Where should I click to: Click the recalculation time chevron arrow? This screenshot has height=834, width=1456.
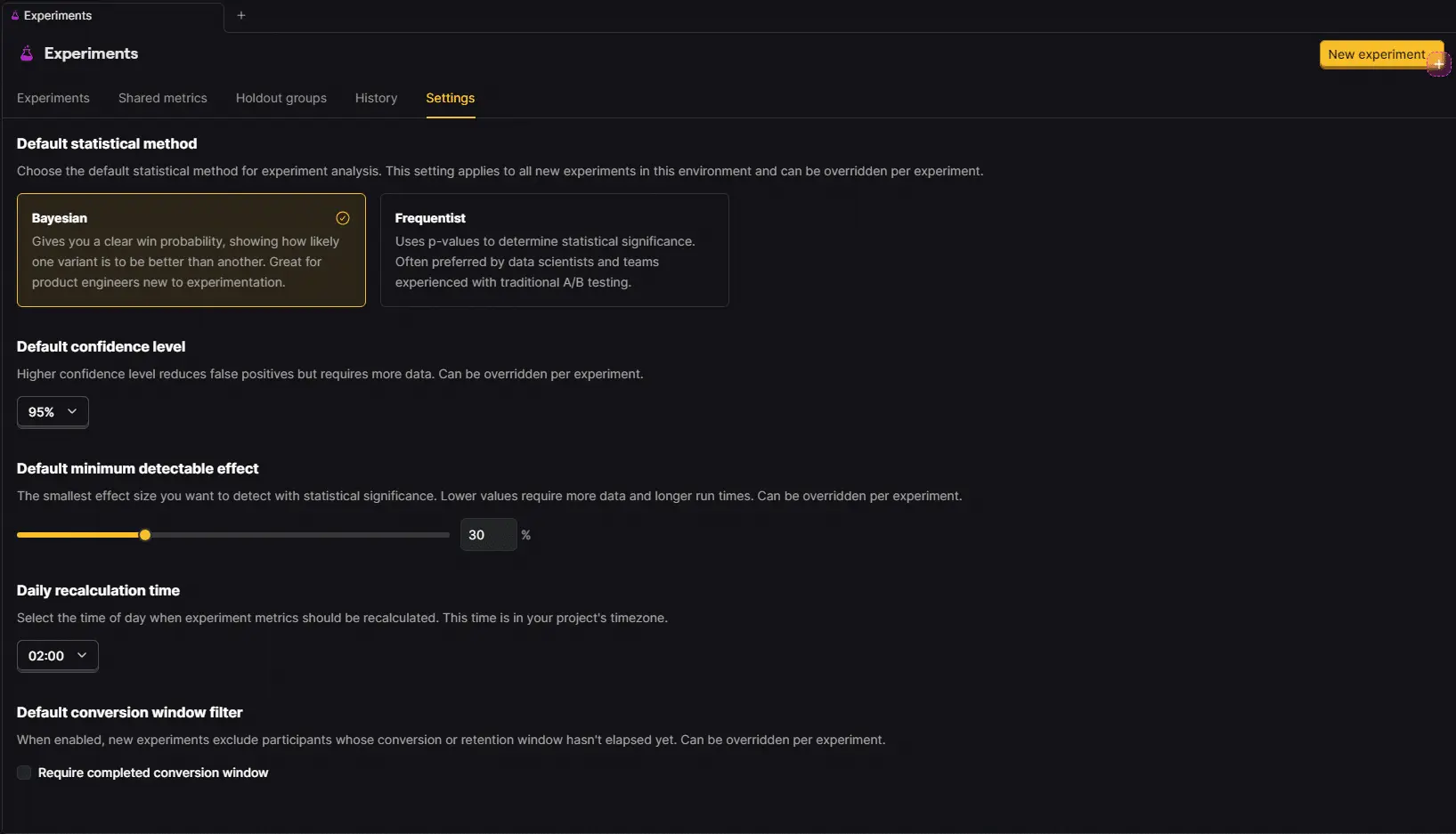pyautogui.click(x=82, y=655)
